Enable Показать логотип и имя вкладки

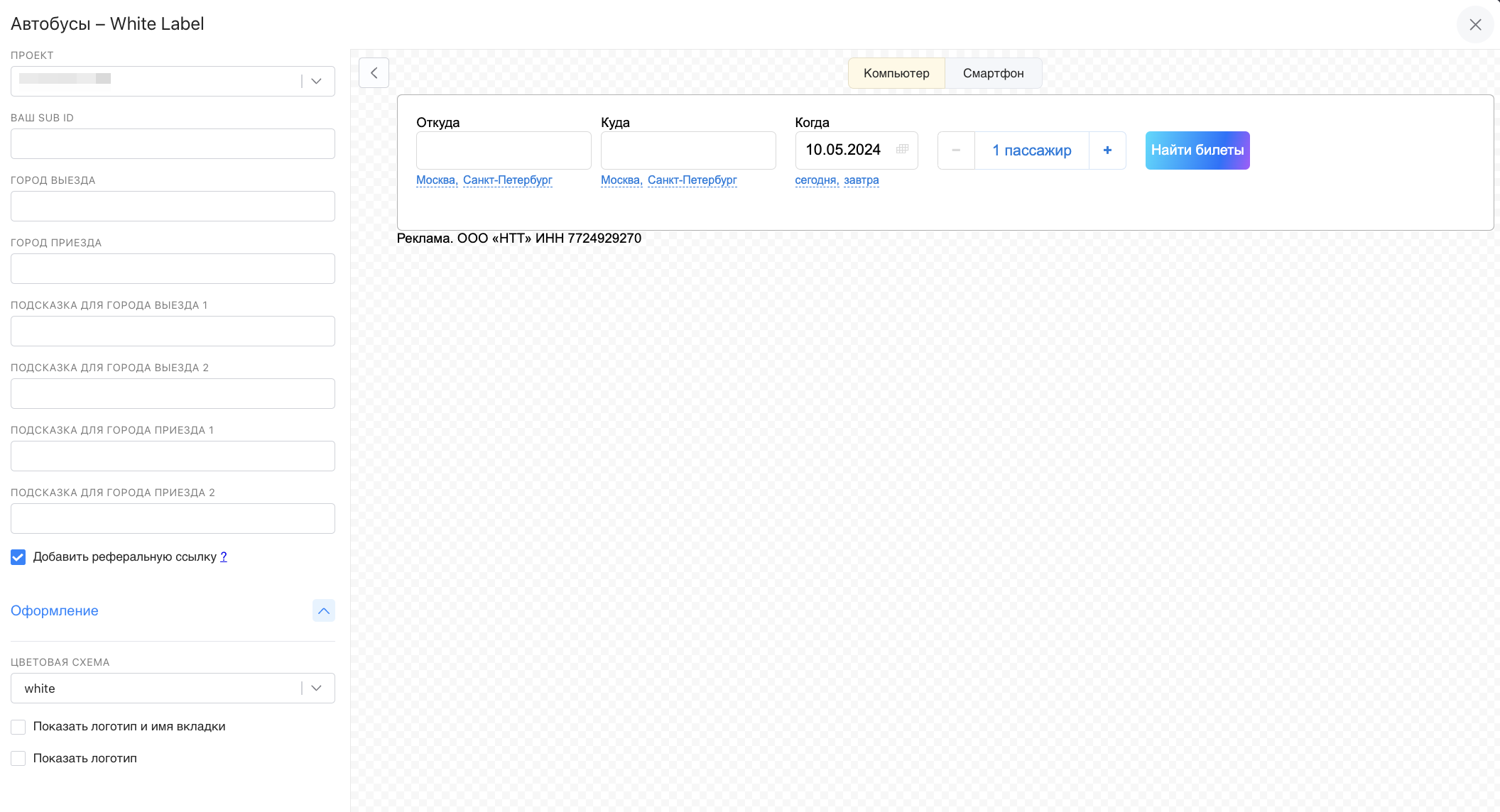click(x=18, y=727)
